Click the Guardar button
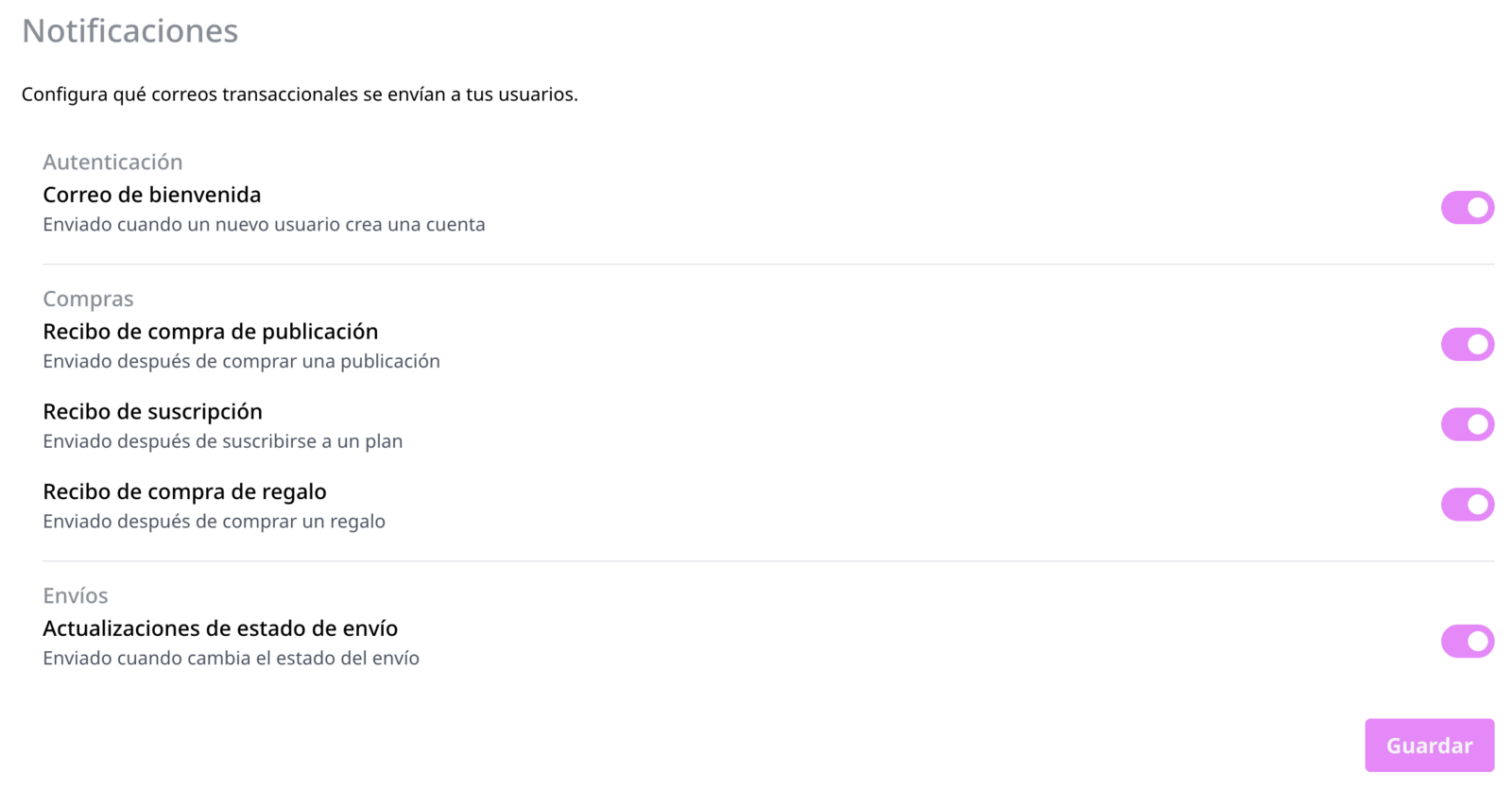1512x790 pixels. 1429,746
